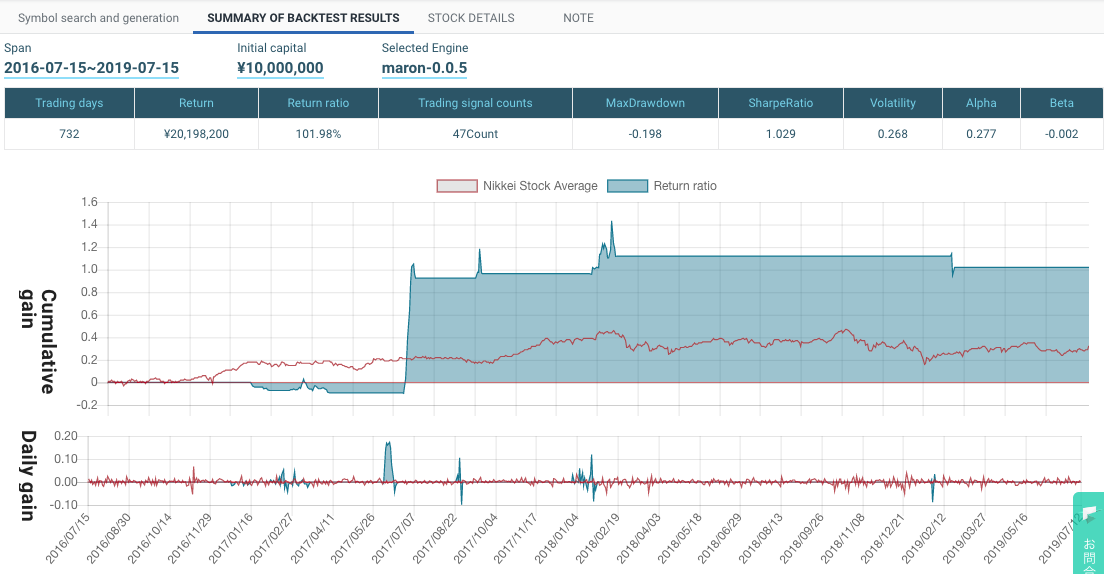Click the SharpeRatio column header
This screenshot has width=1104, height=574.
point(781,103)
